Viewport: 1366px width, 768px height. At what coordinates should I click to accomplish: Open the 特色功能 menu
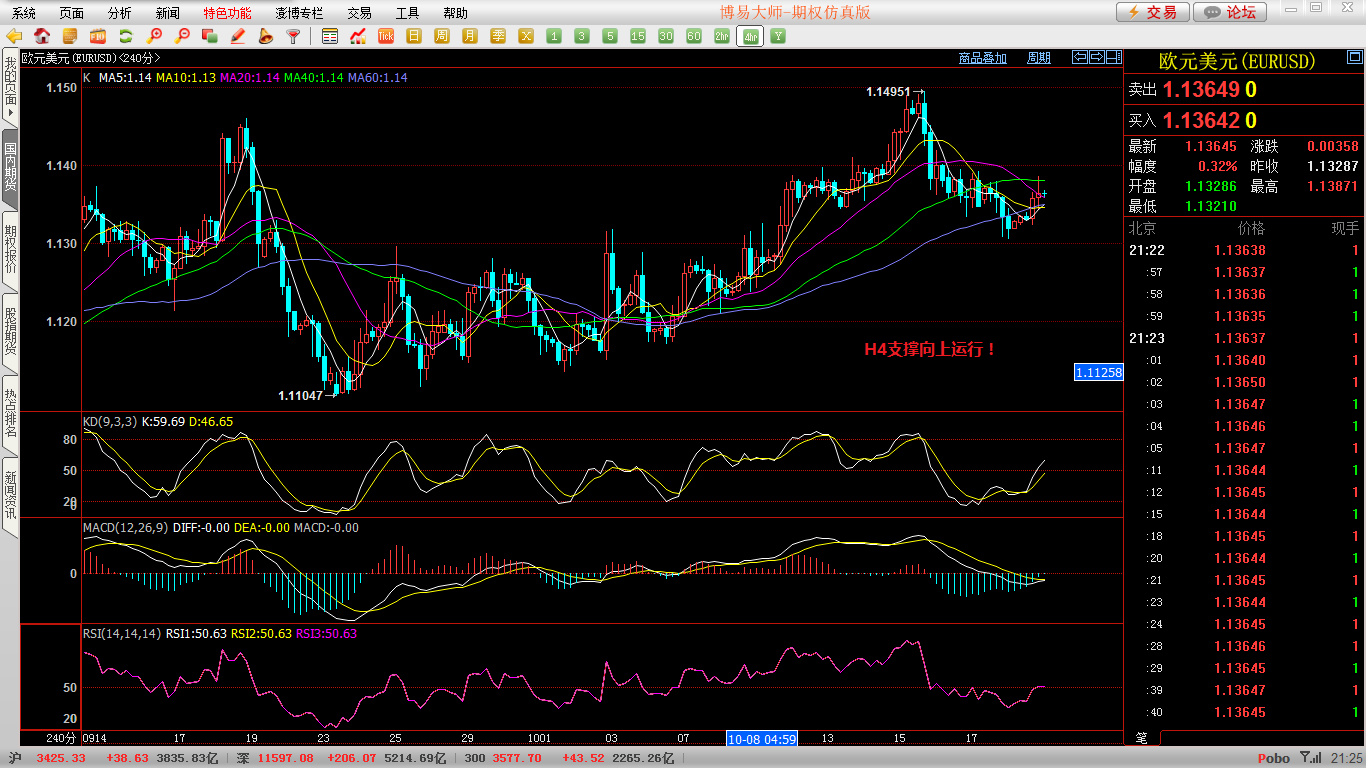[x=228, y=13]
